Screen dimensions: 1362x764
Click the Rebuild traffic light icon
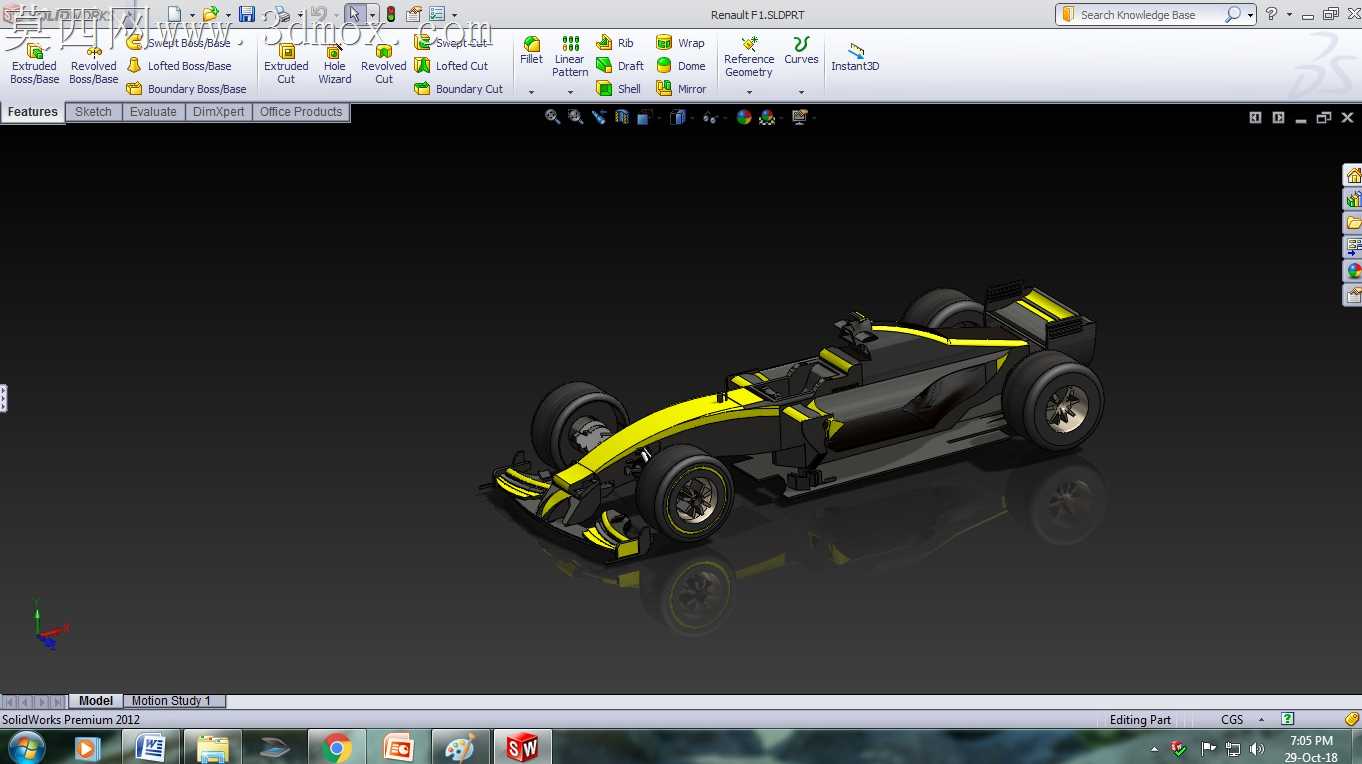click(390, 14)
